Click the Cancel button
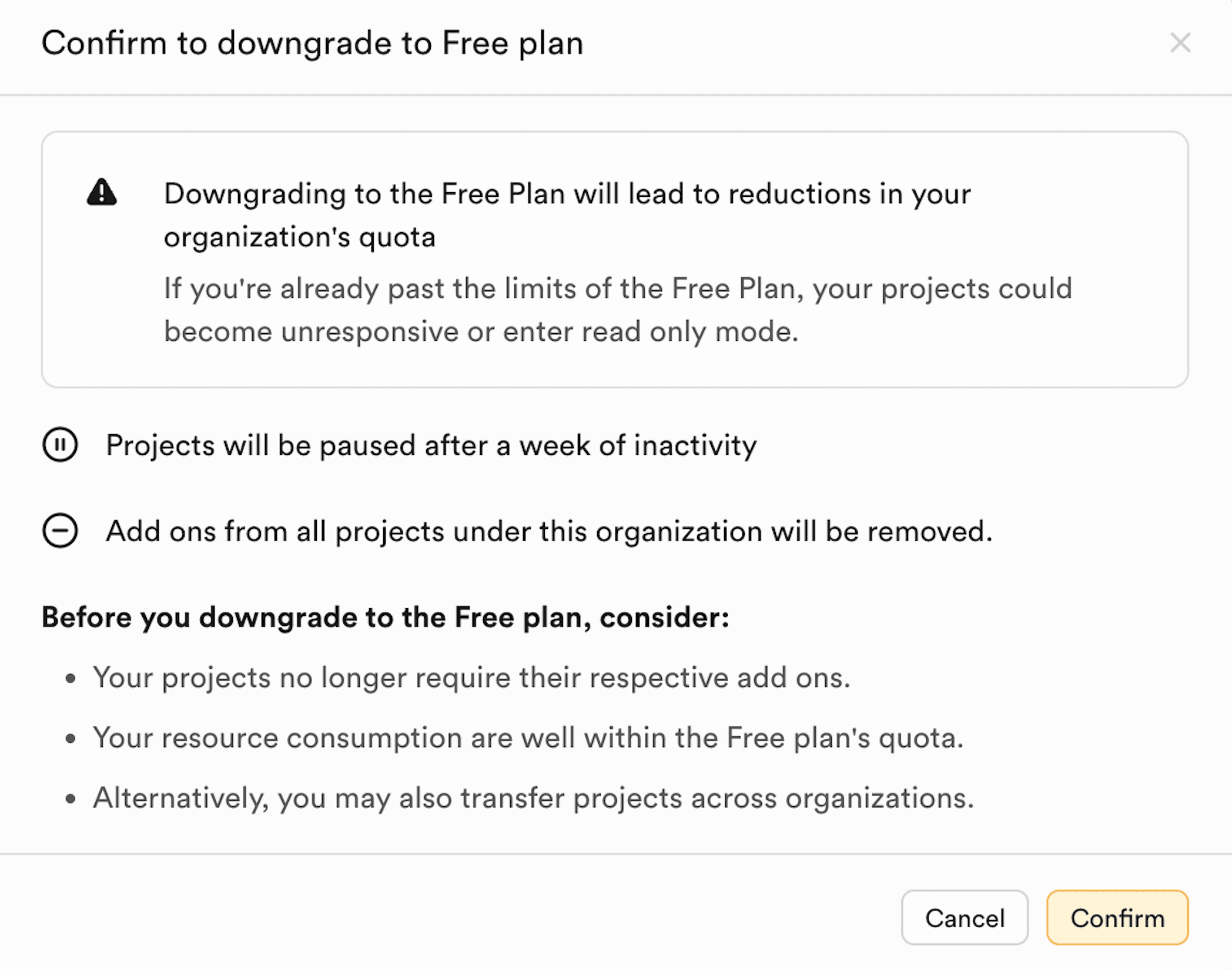Screen dimensions: 1232x969 [x=965, y=918]
